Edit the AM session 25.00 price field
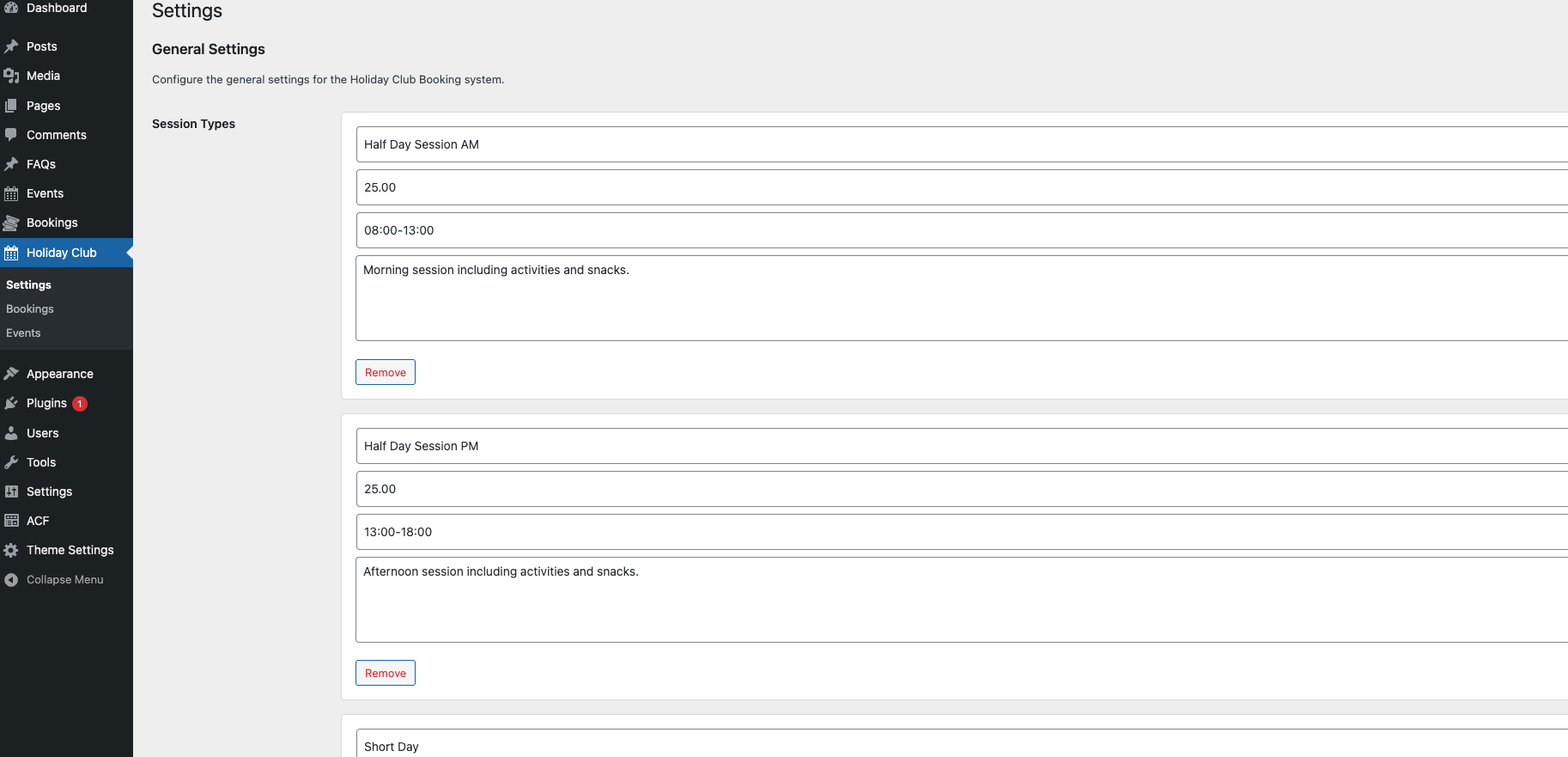 pyautogui.click(x=962, y=187)
